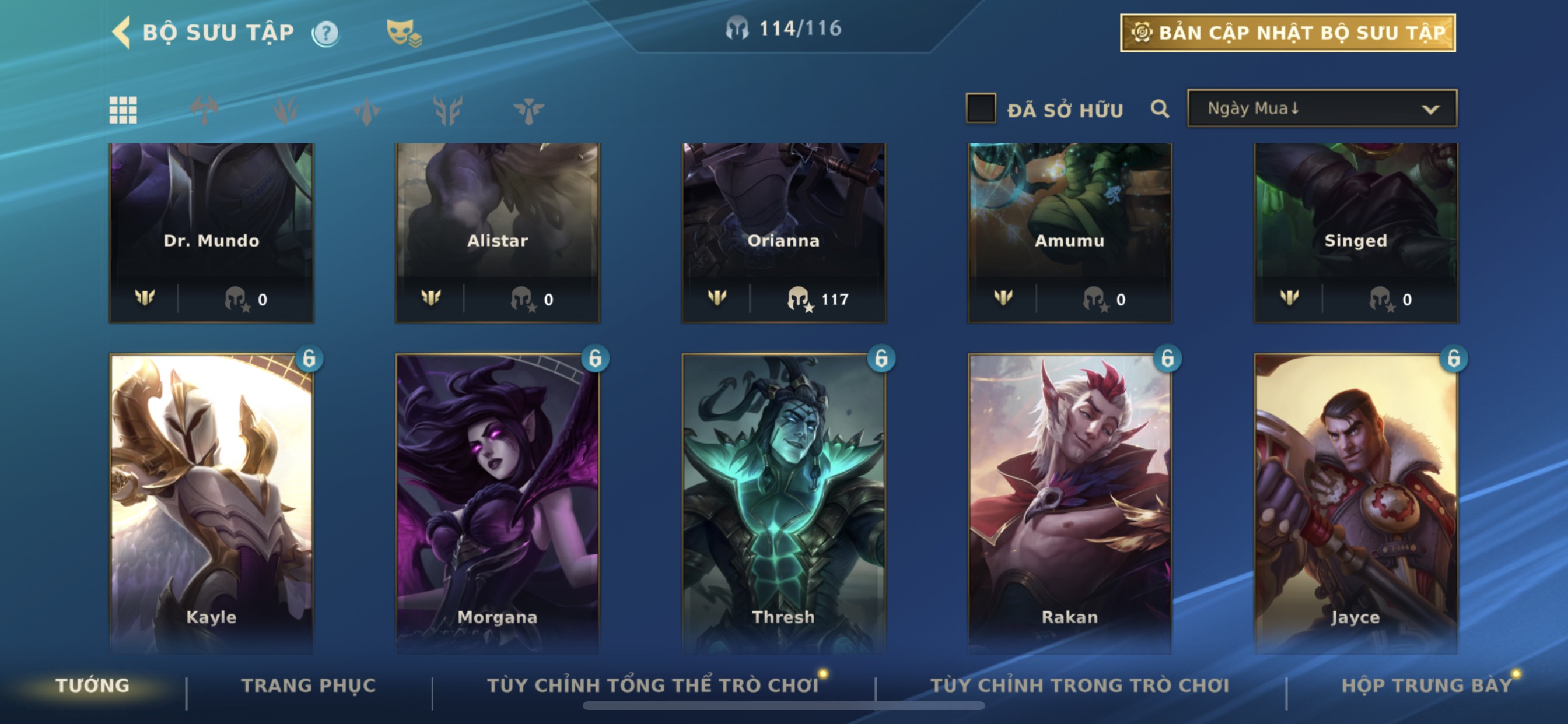Filter champions by the last role icon
Viewport: 1568px width, 724px height.
pyautogui.click(x=528, y=110)
